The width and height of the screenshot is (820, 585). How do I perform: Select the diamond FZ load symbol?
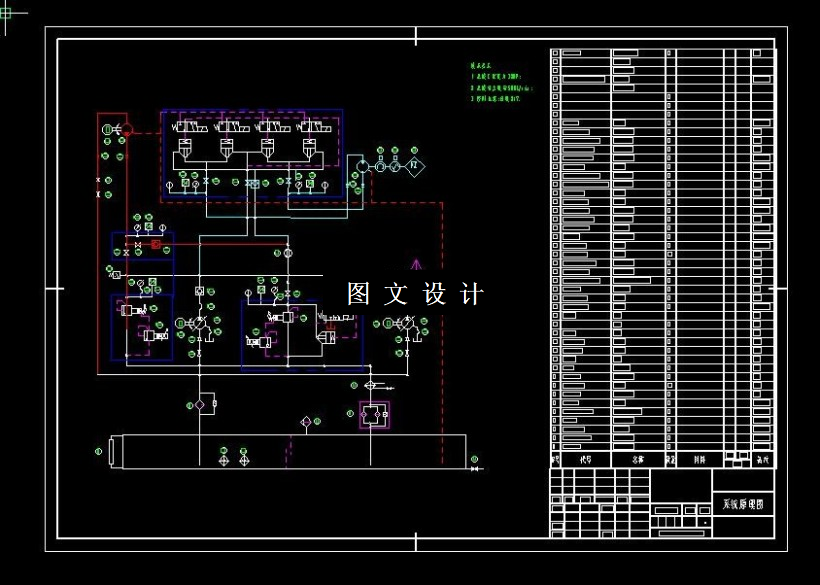tap(414, 166)
